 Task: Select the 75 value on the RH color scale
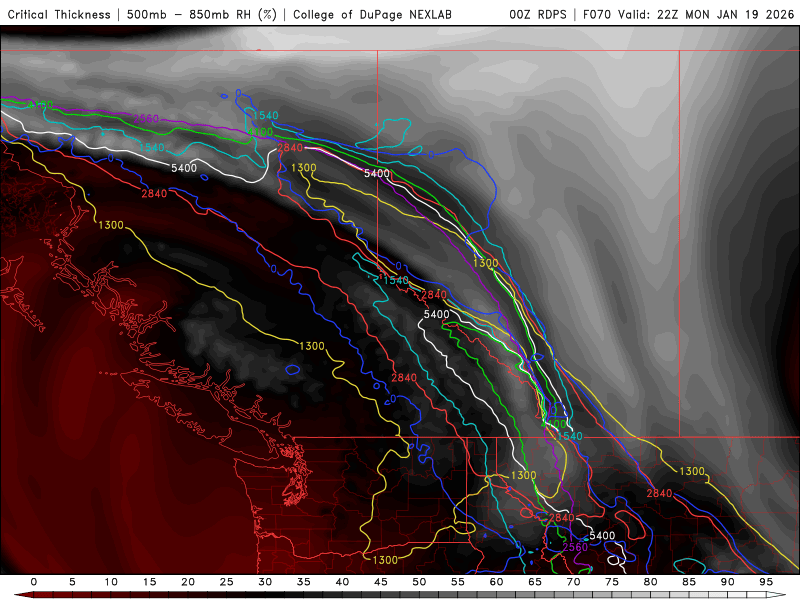(612, 582)
